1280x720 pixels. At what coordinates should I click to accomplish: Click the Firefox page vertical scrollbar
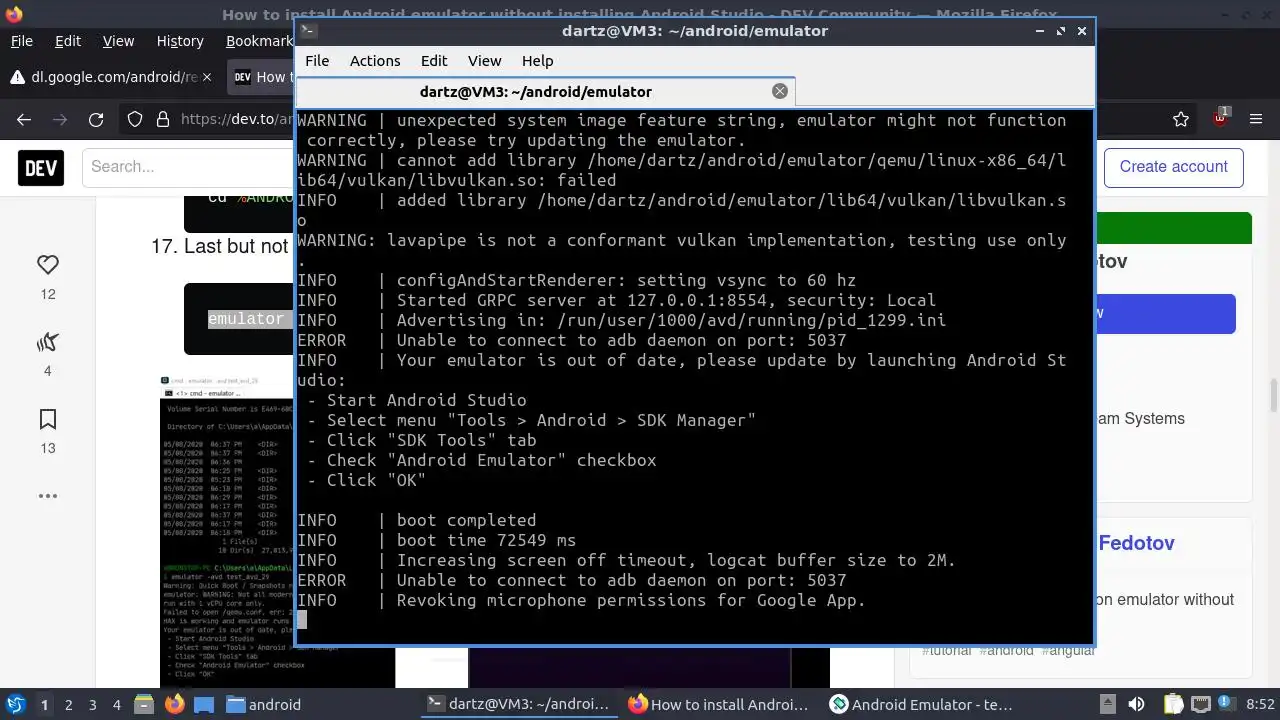1274,395
